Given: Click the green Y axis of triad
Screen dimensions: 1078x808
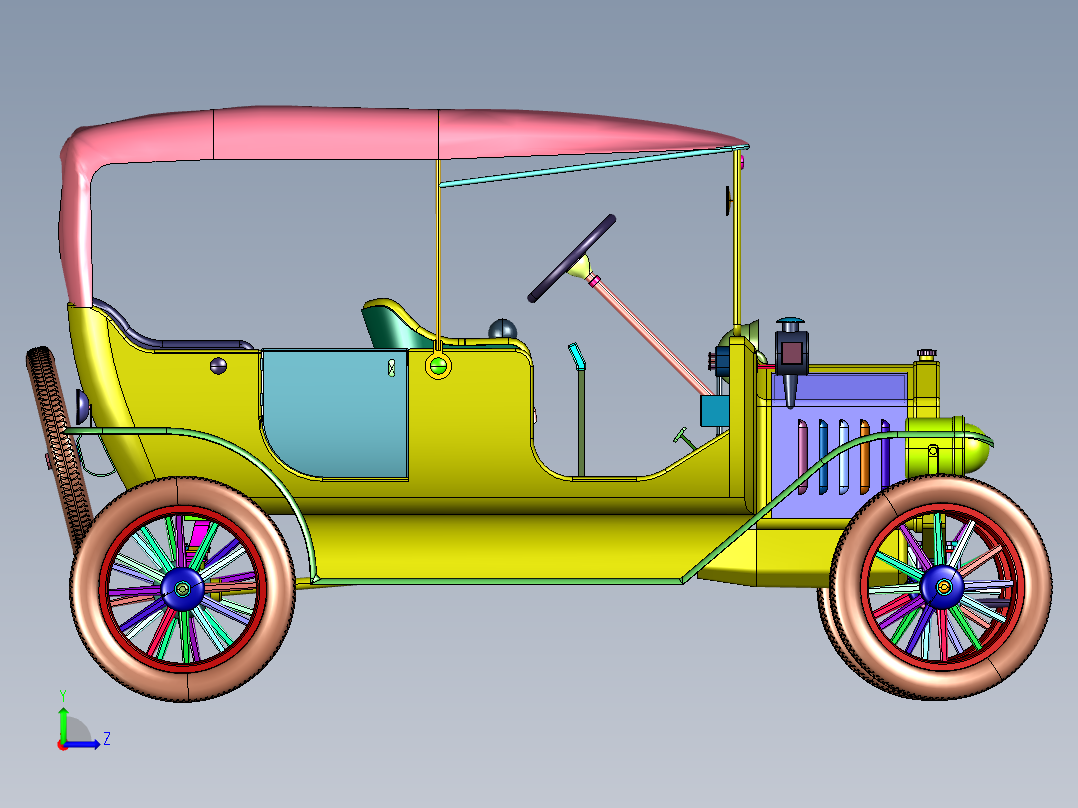Looking at the screenshot, I should point(63,722).
